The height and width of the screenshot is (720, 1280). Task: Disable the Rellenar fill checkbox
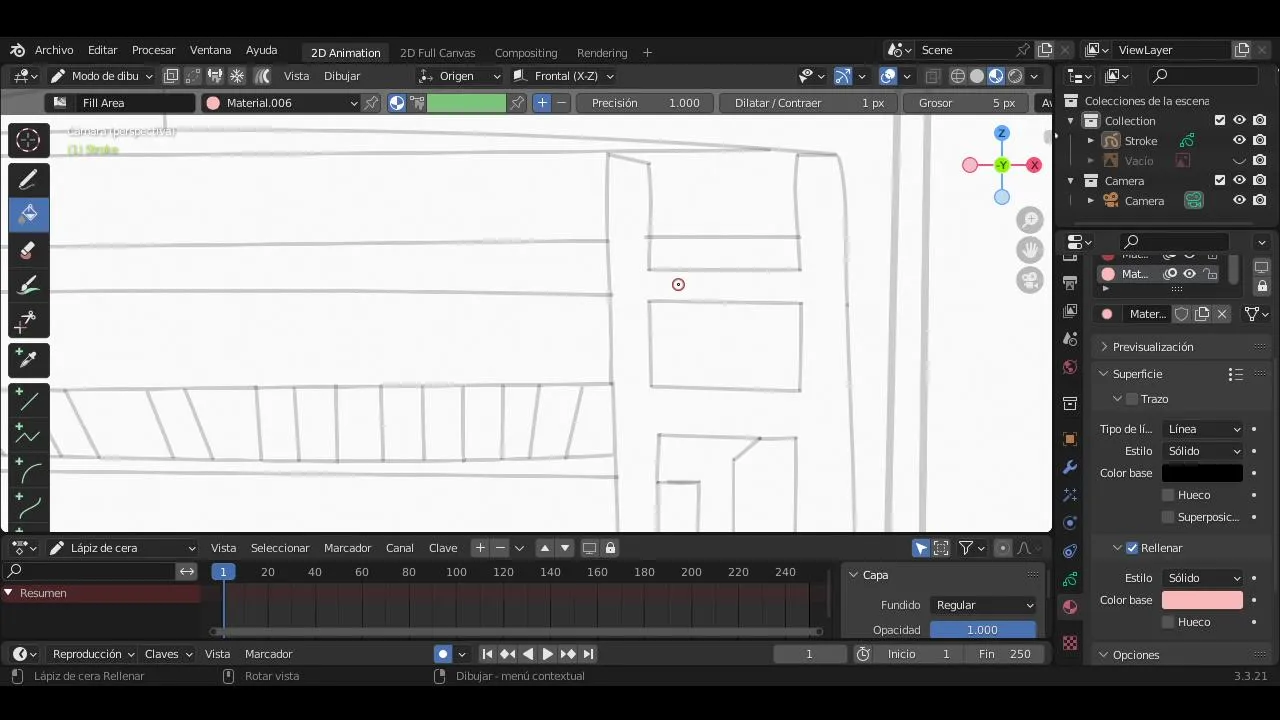[x=1132, y=548]
